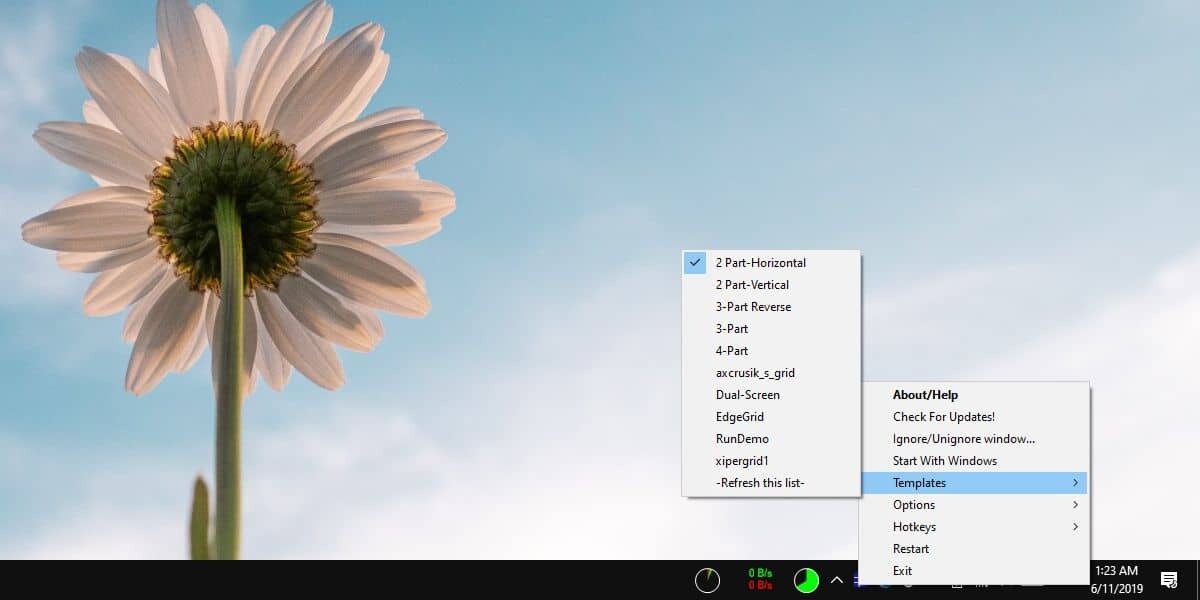This screenshot has width=1200, height=600.
Task: Toggle Start With Windows option
Action: click(944, 461)
